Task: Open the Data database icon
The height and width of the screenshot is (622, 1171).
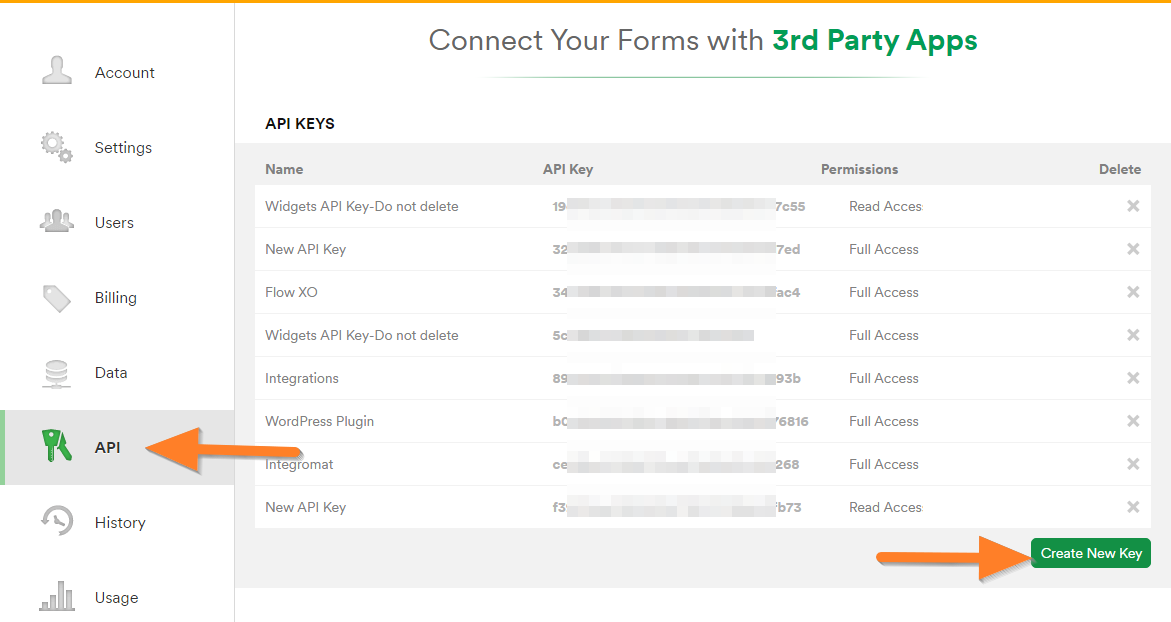Action: coord(57,372)
